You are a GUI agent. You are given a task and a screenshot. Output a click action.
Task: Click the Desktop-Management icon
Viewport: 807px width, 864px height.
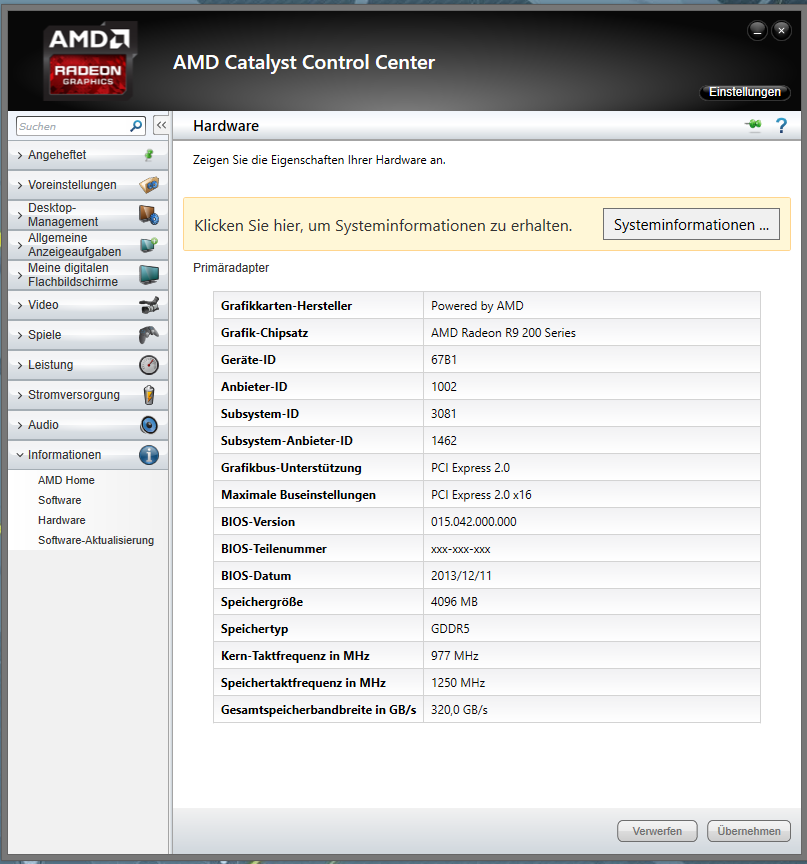pos(149,214)
